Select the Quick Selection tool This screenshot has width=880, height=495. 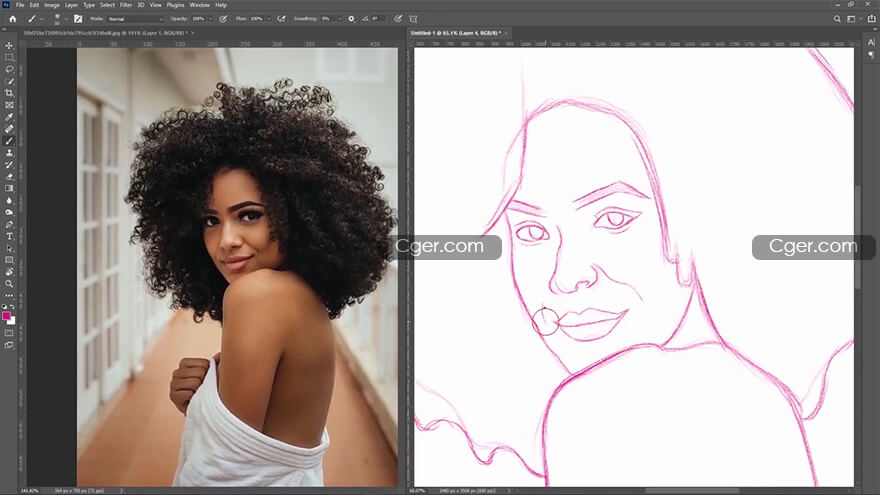[9, 81]
